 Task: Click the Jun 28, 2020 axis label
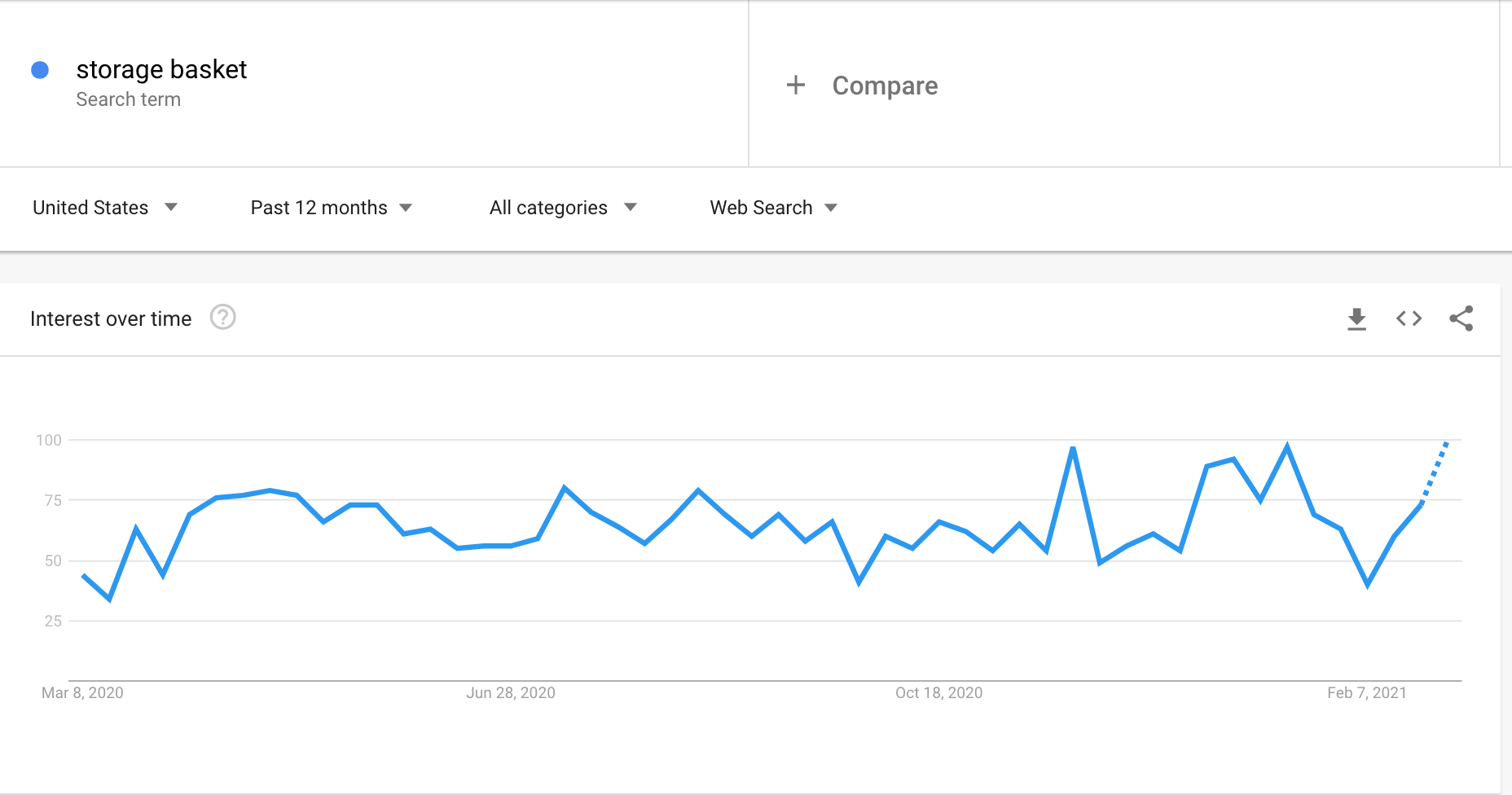click(511, 692)
